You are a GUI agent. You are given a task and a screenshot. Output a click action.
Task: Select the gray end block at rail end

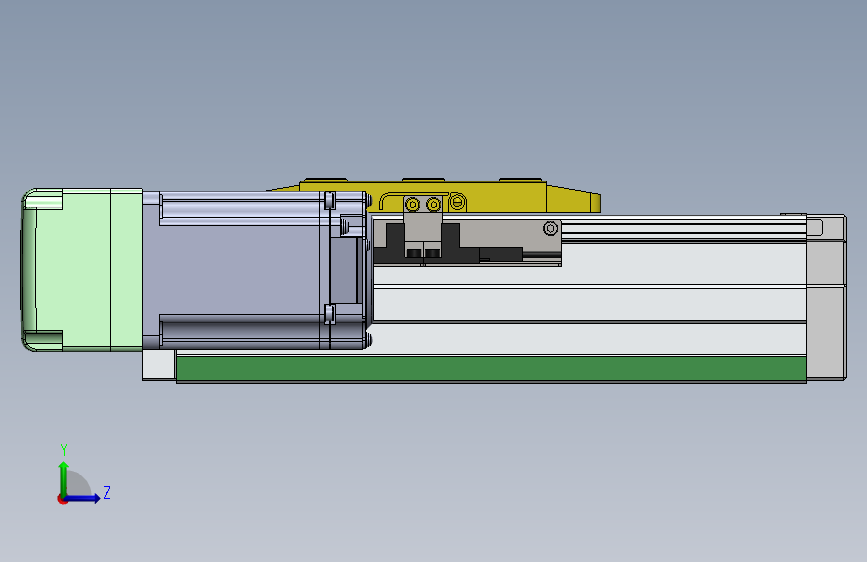point(826,298)
